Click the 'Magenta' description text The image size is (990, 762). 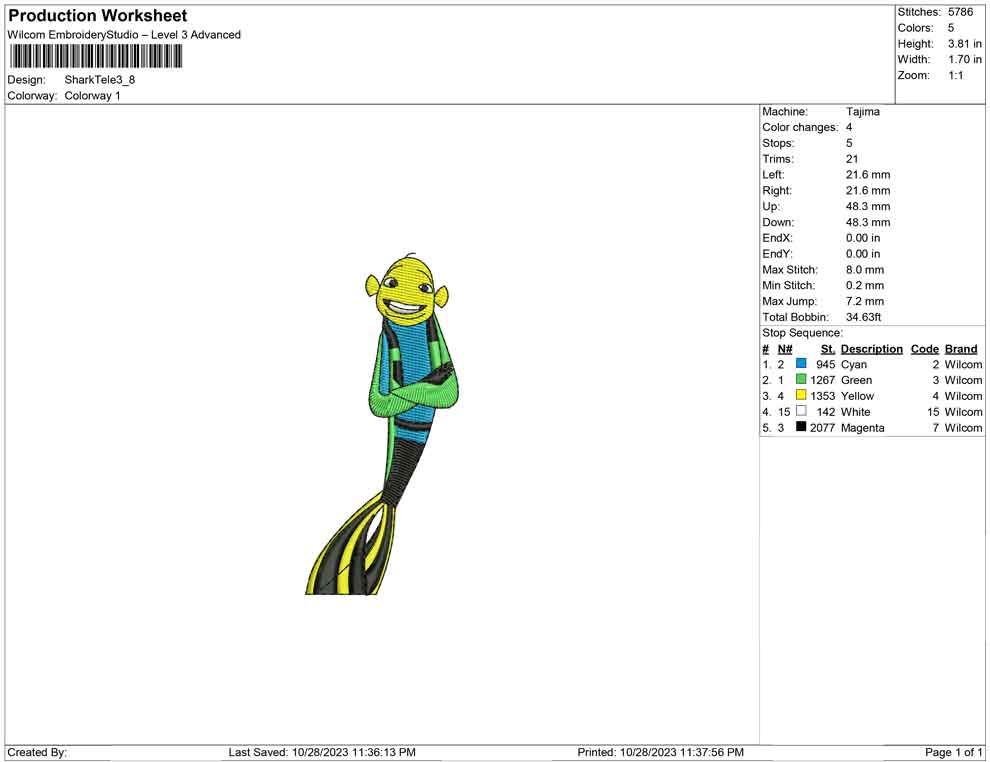[862, 427]
